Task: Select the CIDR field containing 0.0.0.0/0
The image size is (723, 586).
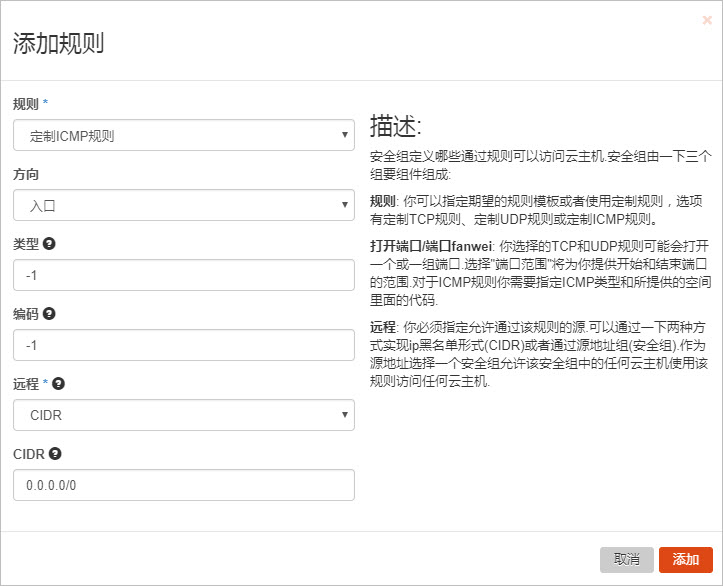Action: (184, 485)
